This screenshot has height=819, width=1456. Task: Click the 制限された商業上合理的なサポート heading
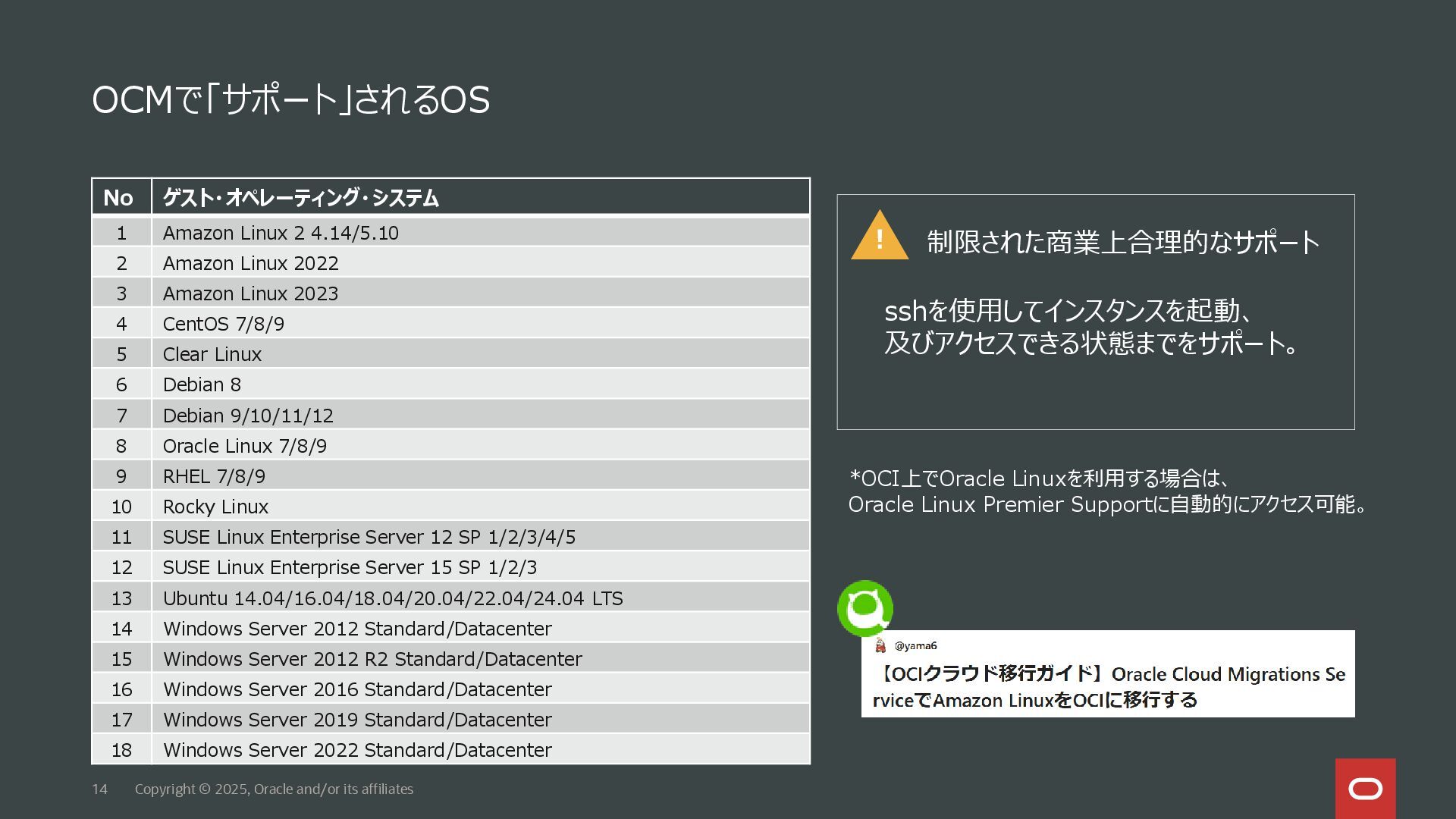point(1123,243)
